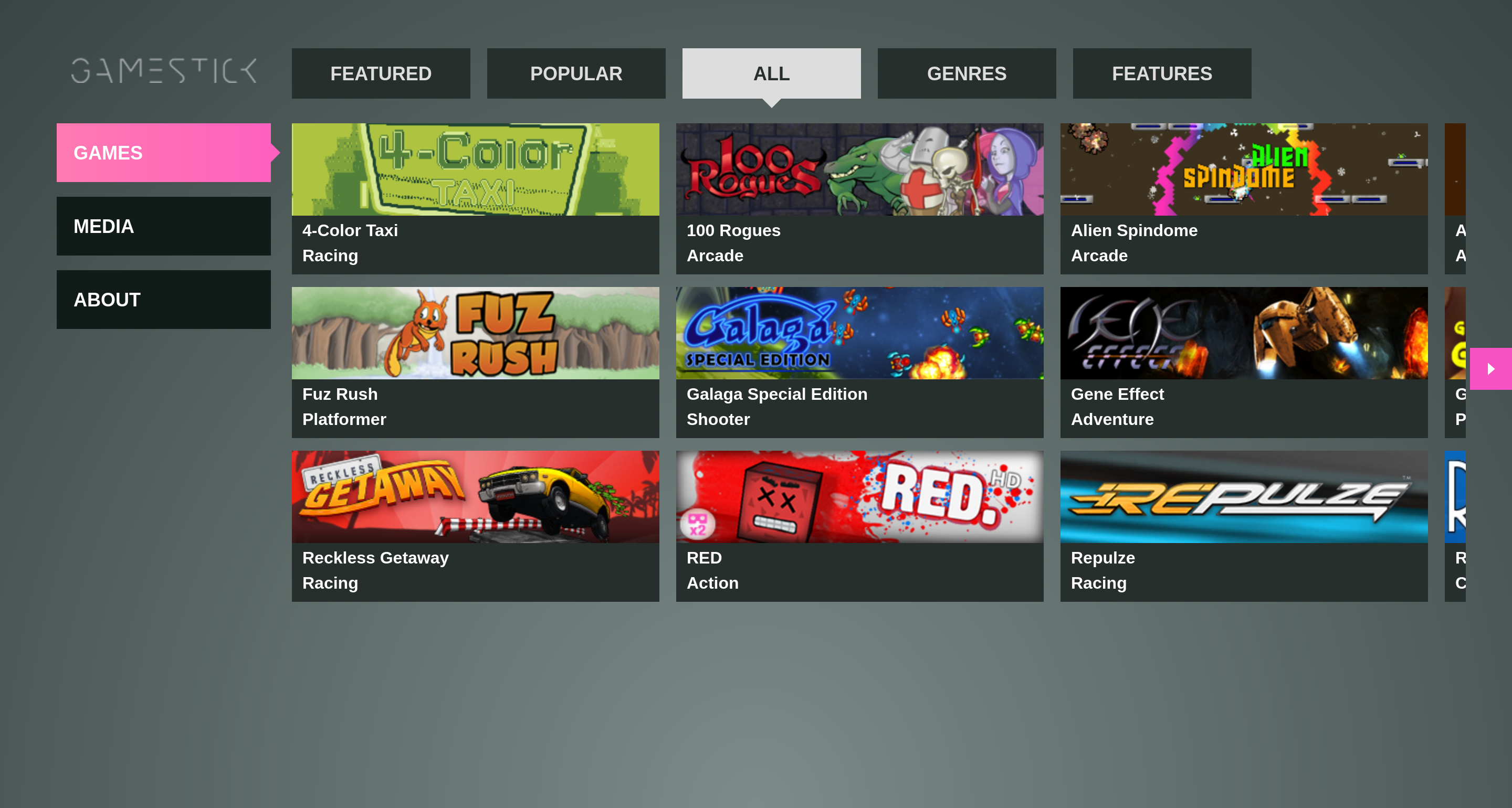
Task: Go to the Media section
Action: (x=164, y=226)
